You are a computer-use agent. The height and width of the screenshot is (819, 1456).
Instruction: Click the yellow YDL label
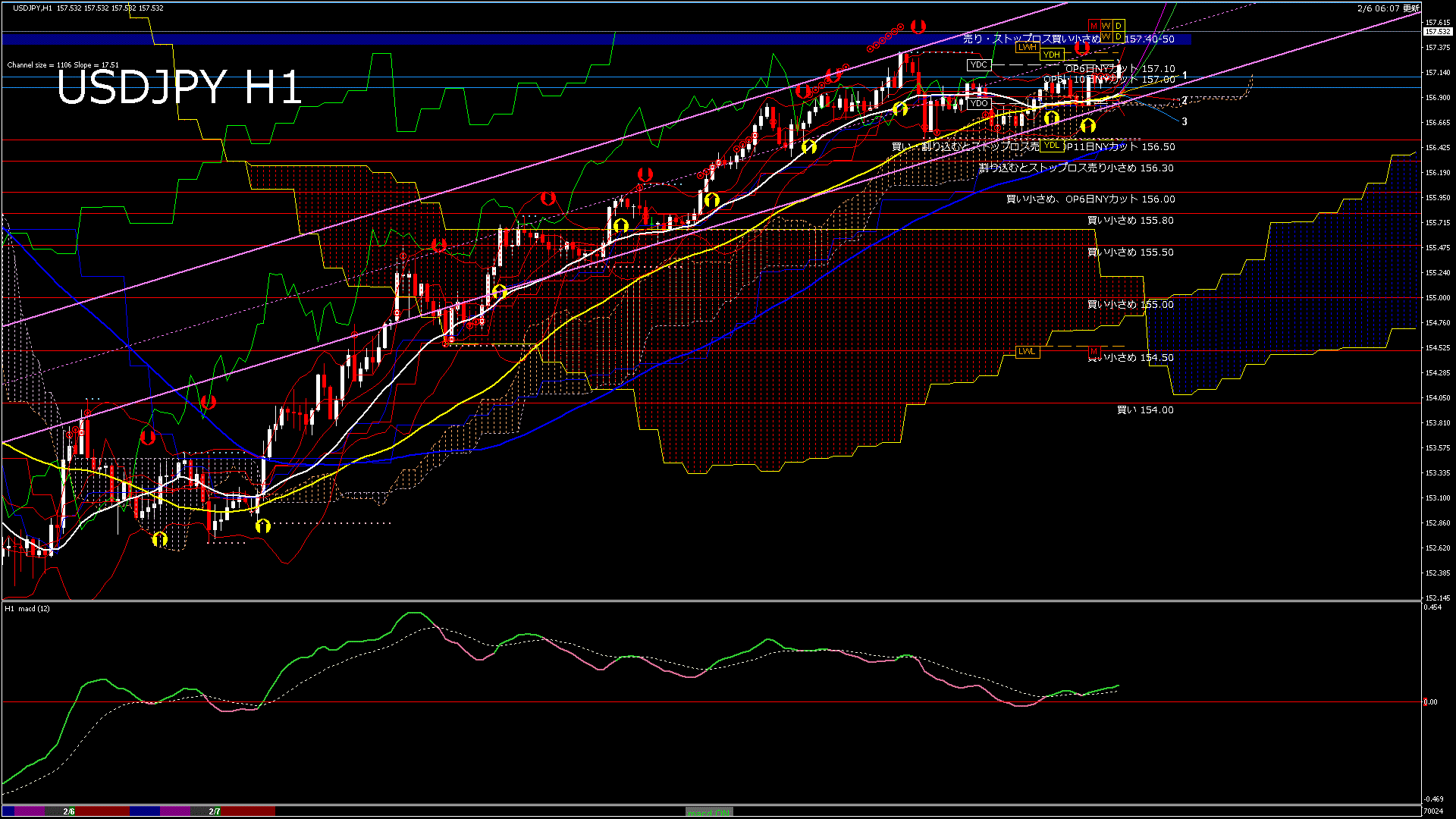[x=1051, y=145]
